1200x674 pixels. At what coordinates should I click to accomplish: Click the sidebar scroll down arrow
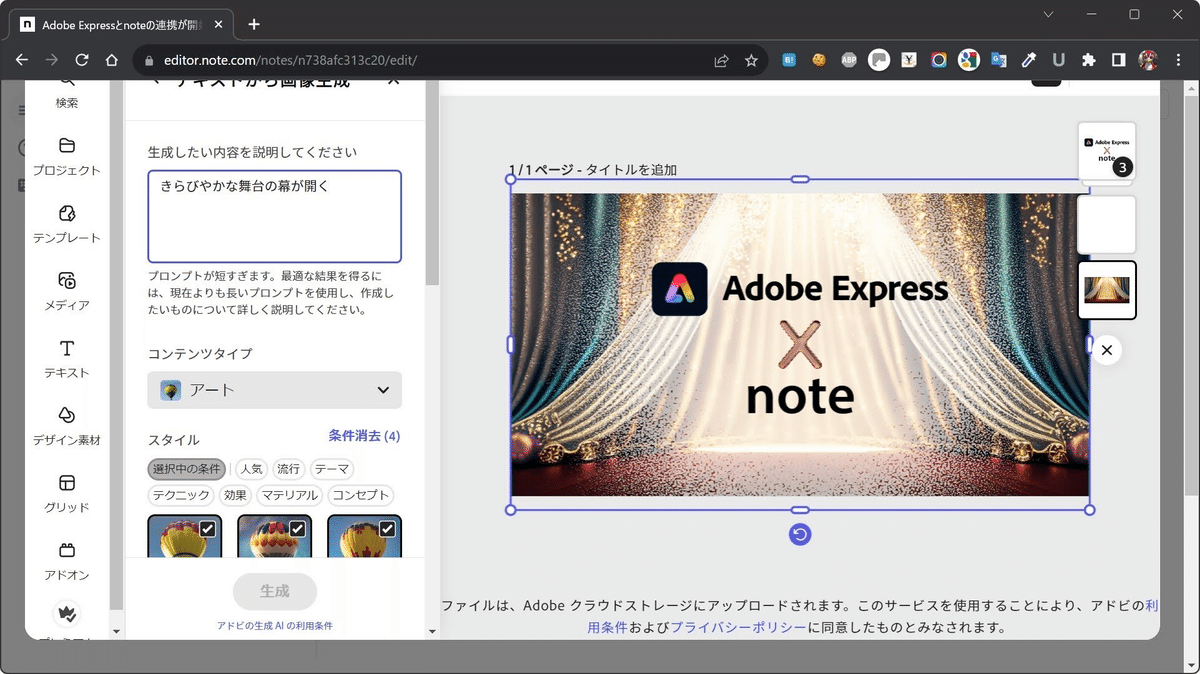116,632
